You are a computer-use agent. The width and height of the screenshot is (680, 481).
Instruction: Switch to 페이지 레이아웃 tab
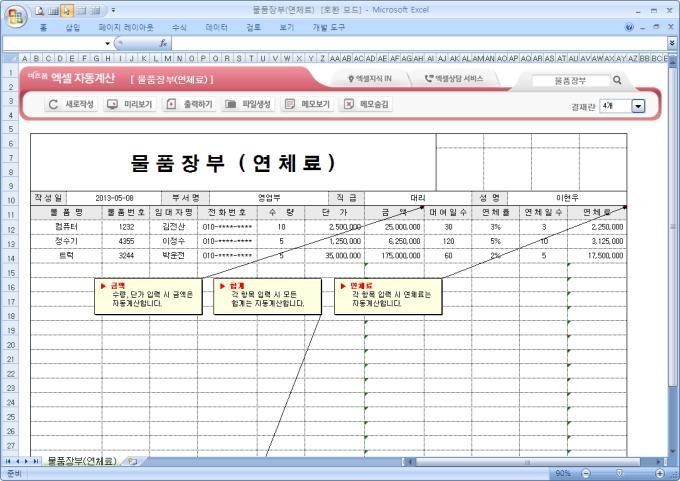pyautogui.click(x=126, y=28)
